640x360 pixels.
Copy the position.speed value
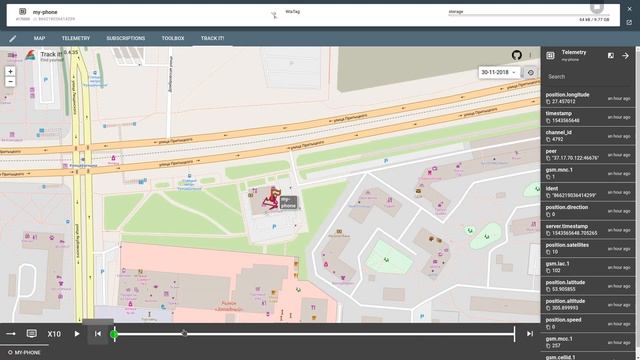tap(548, 327)
